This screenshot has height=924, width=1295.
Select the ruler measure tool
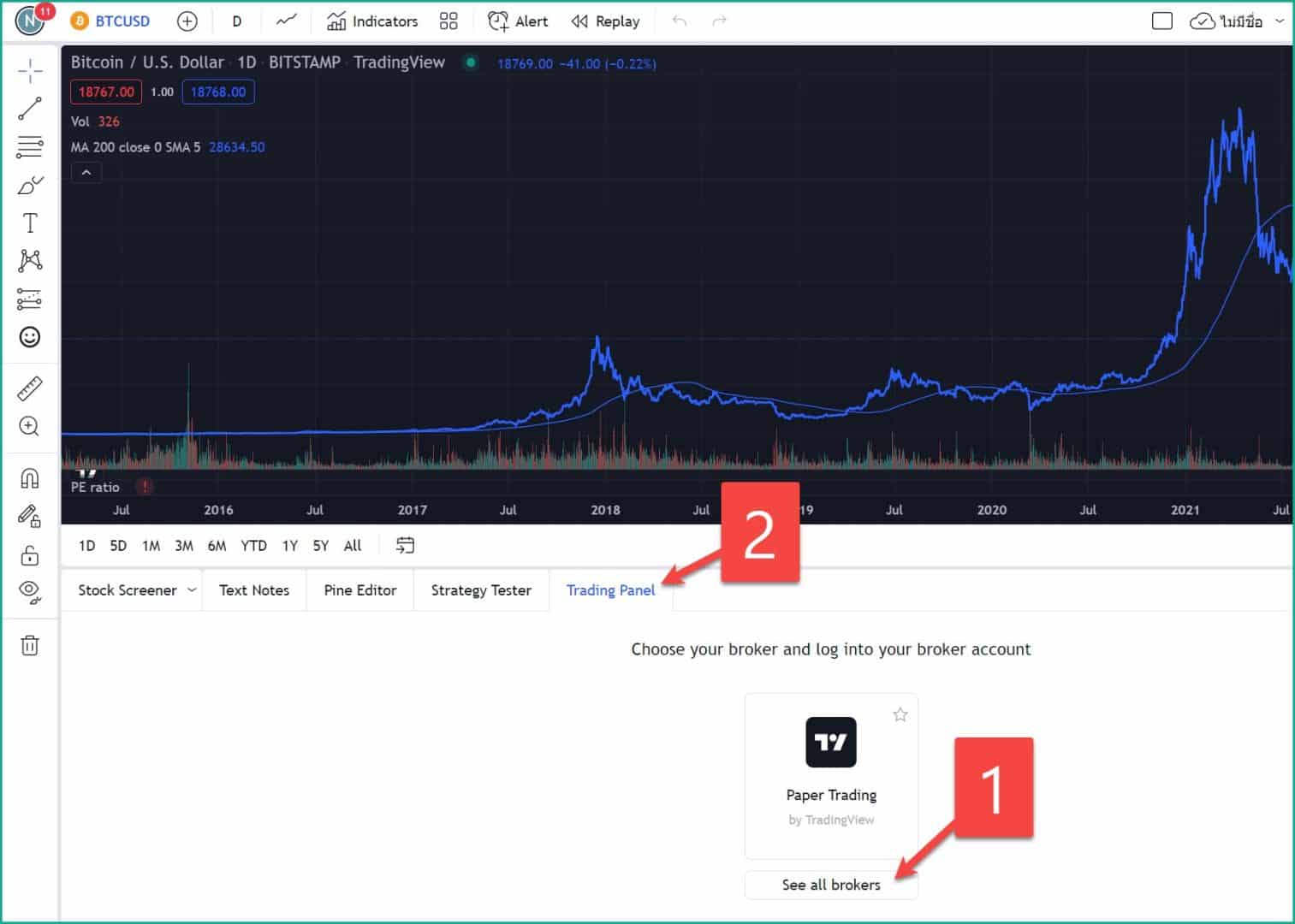coord(30,388)
